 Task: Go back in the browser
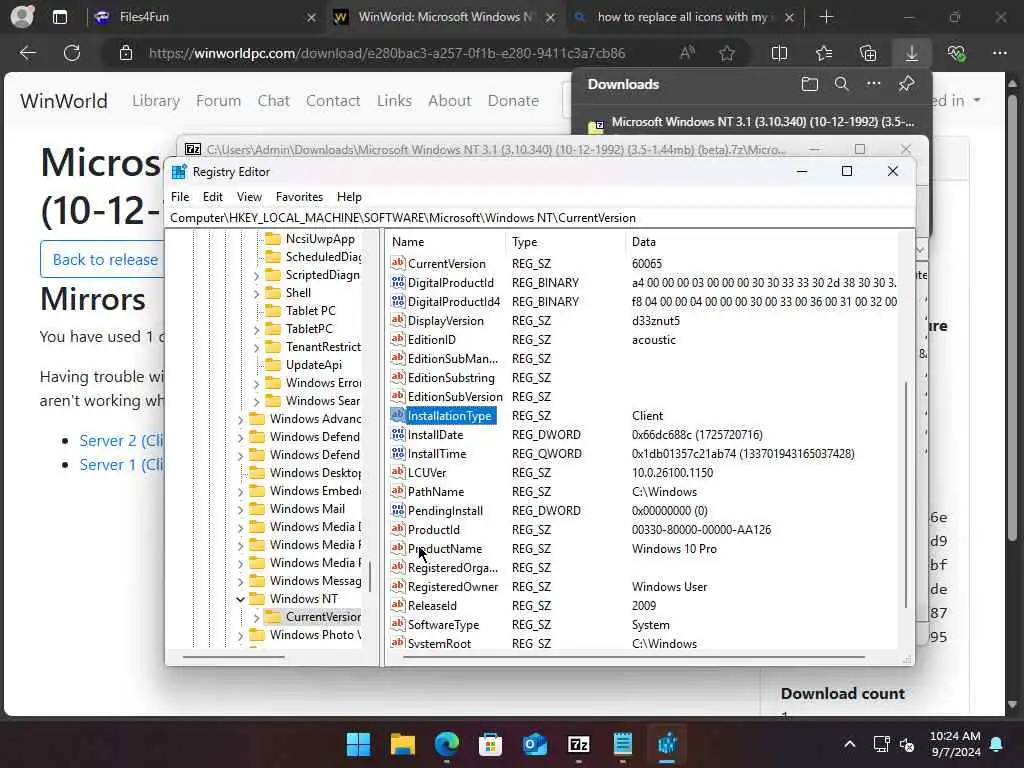27,53
